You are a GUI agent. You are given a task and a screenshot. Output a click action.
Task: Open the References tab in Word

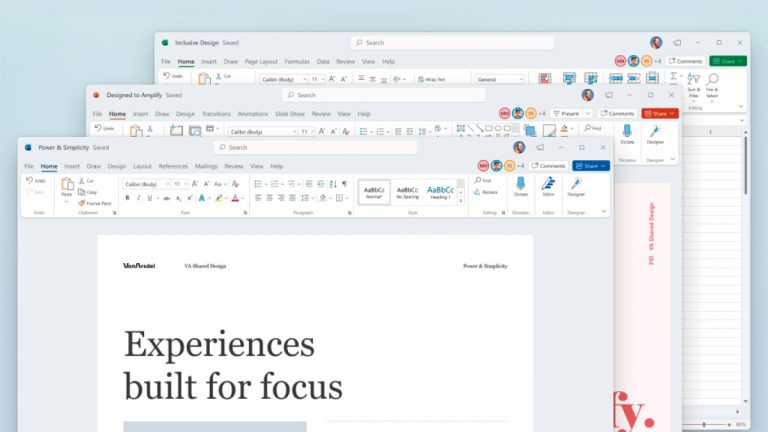click(173, 166)
